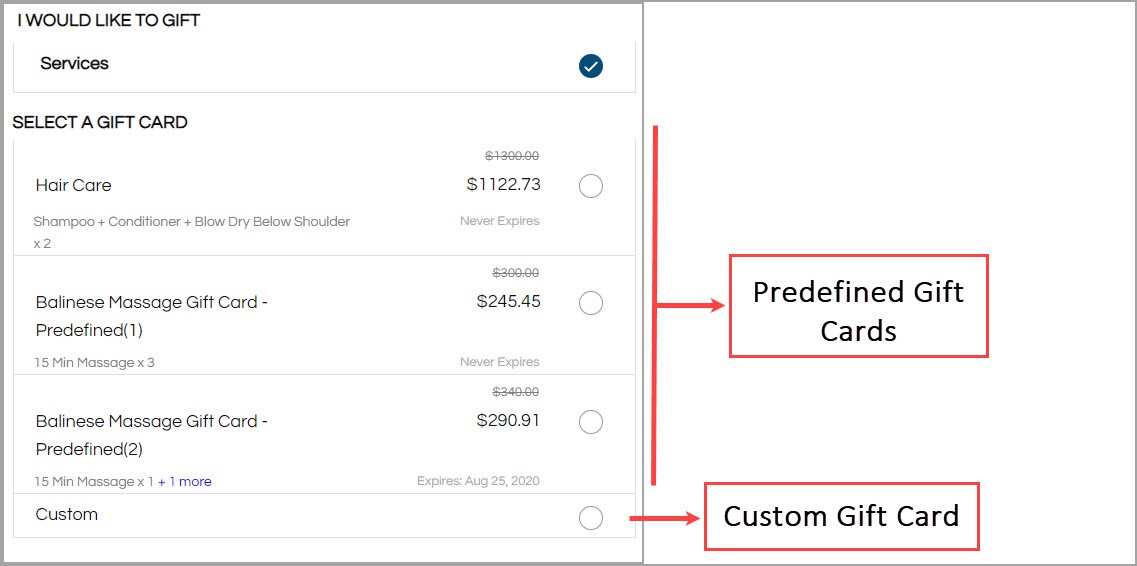Select the Hair Care radio button
The height and width of the screenshot is (566, 1137).
(591, 186)
